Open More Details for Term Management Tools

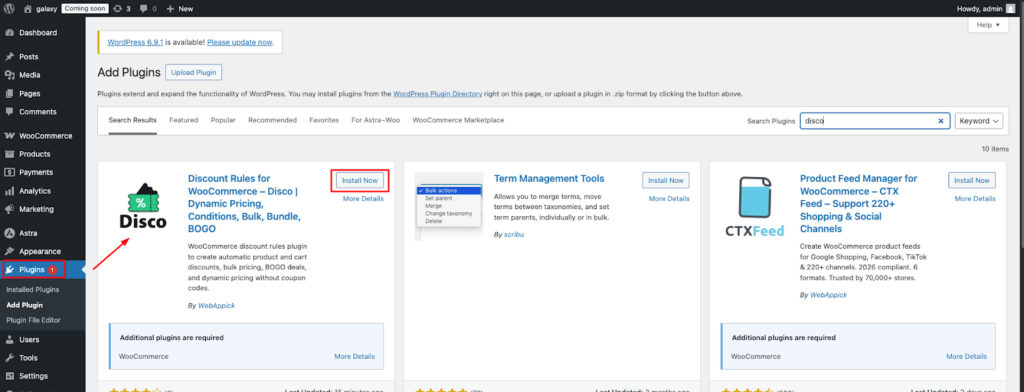(669, 199)
